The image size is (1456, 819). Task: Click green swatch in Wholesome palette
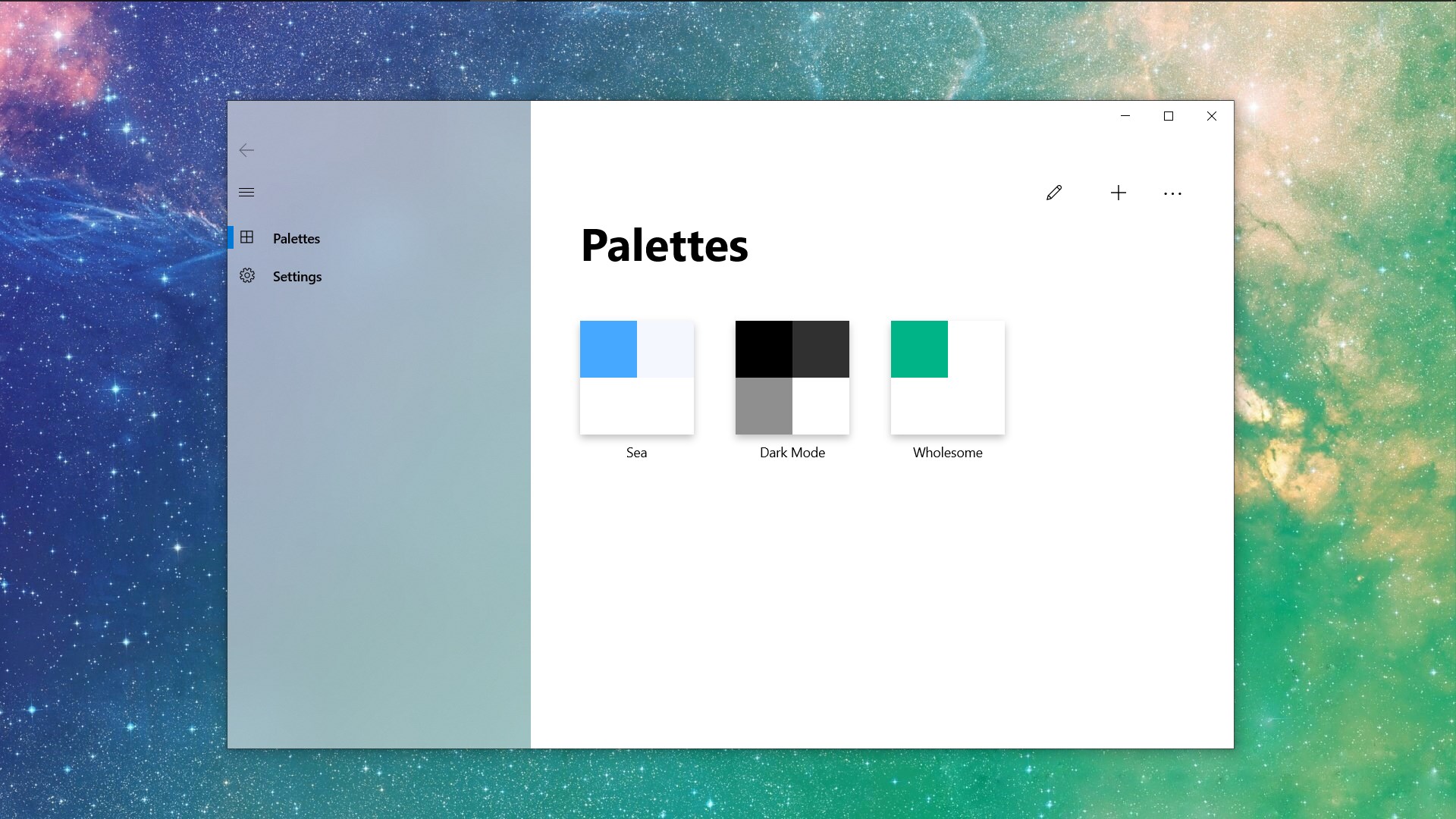tap(919, 349)
